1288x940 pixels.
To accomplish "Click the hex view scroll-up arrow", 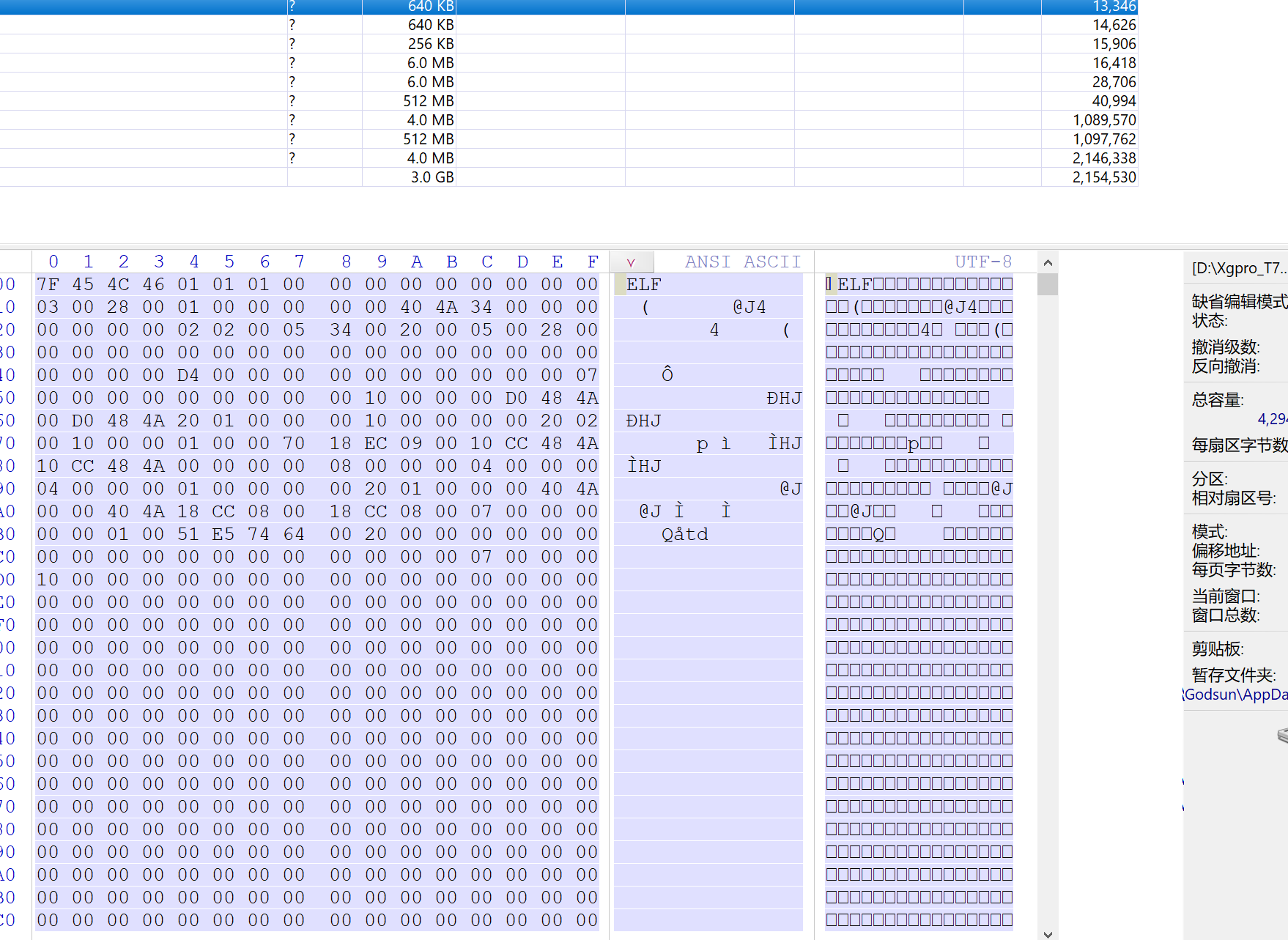I will click(x=1048, y=263).
